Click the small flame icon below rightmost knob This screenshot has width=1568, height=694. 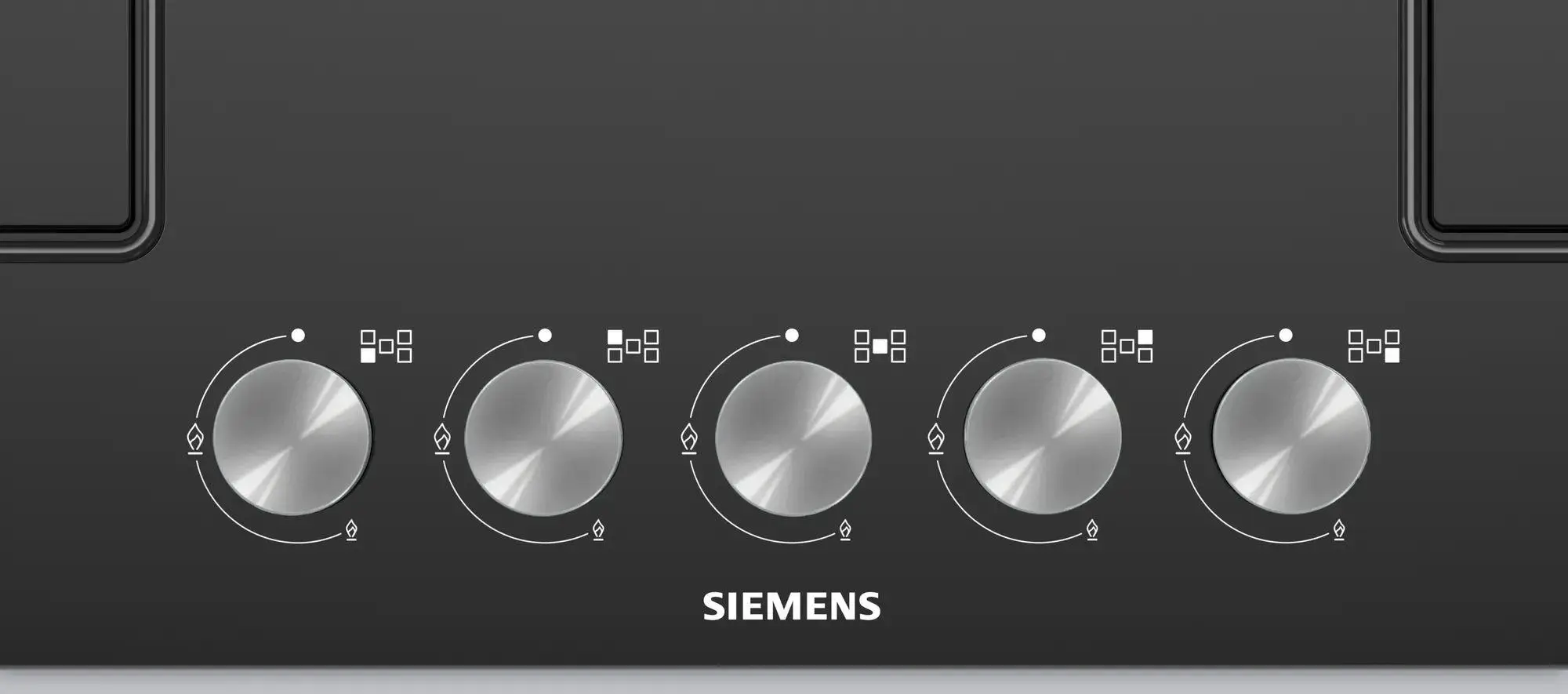1340,530
